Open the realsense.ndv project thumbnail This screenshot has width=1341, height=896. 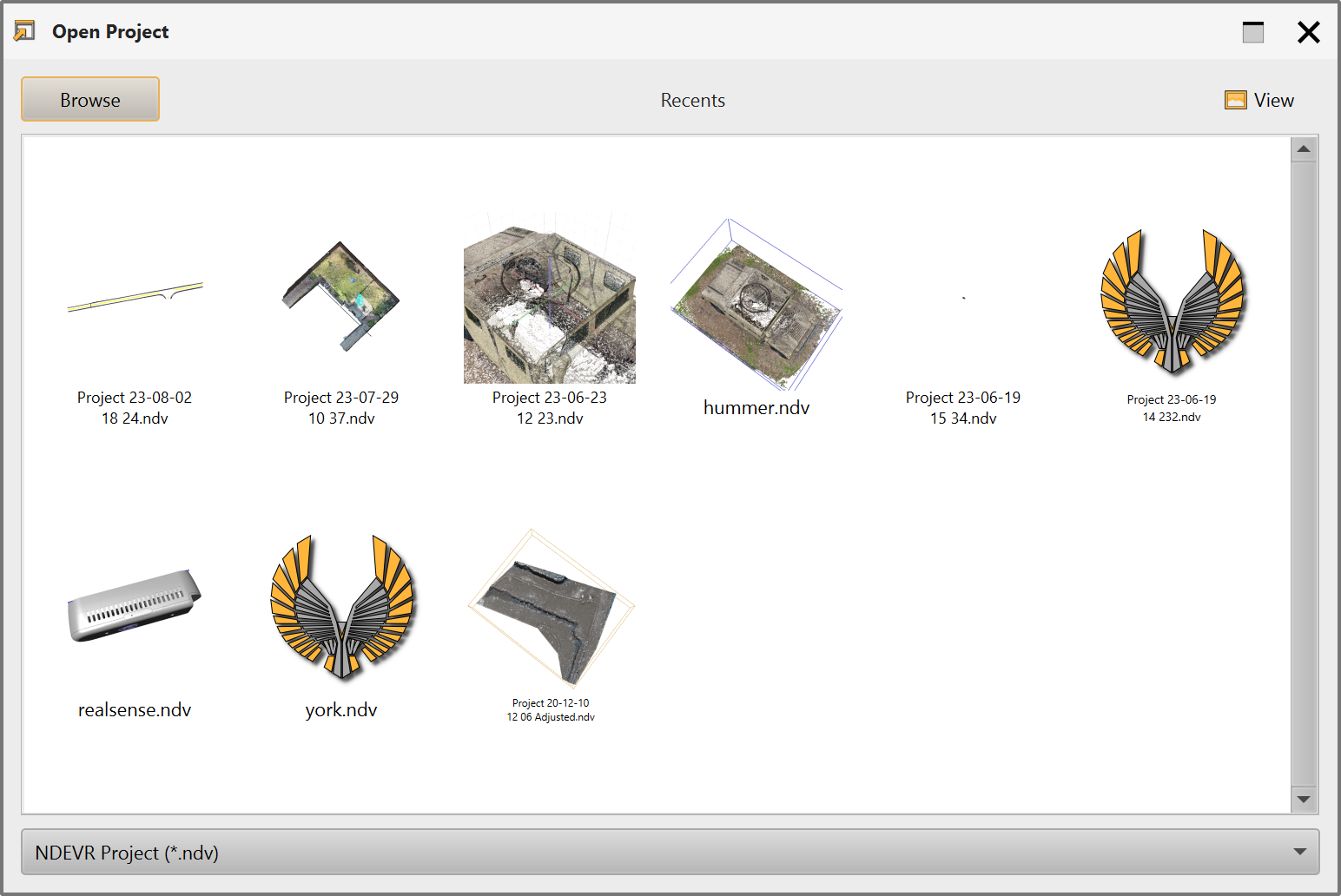pyautogui.click(x=135, y=605)
